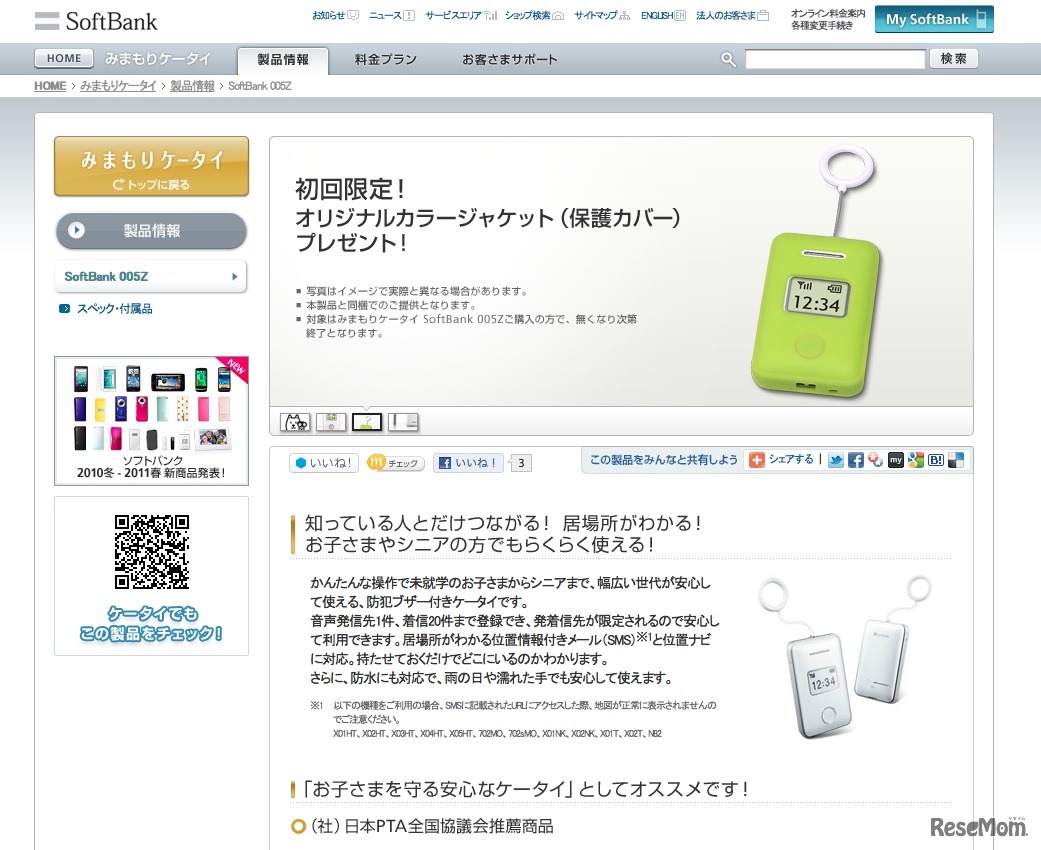Click ケータイでもこの製品をチェック text
This screenshot has height=850, width=1041.
point(151,624)
